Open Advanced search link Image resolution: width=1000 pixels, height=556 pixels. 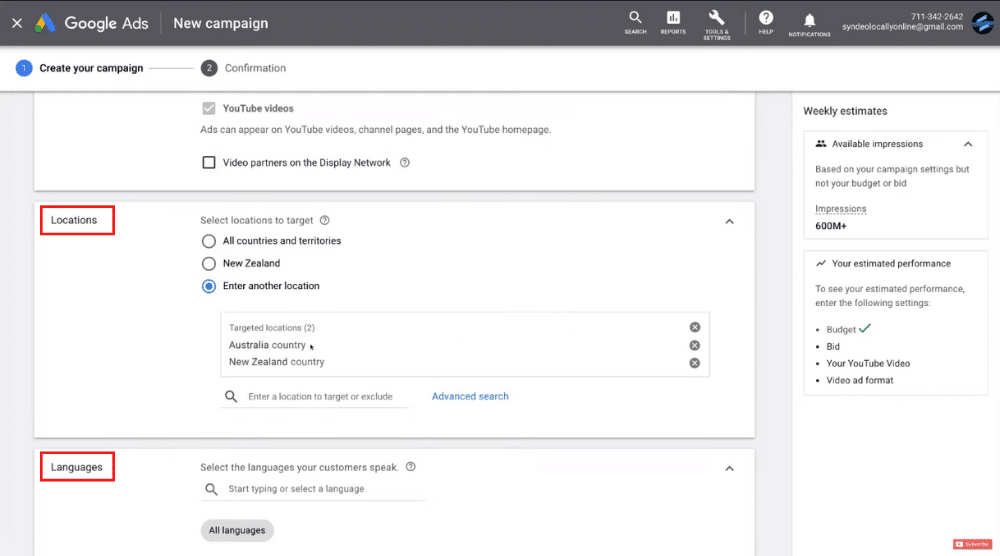tap(470, 396)
